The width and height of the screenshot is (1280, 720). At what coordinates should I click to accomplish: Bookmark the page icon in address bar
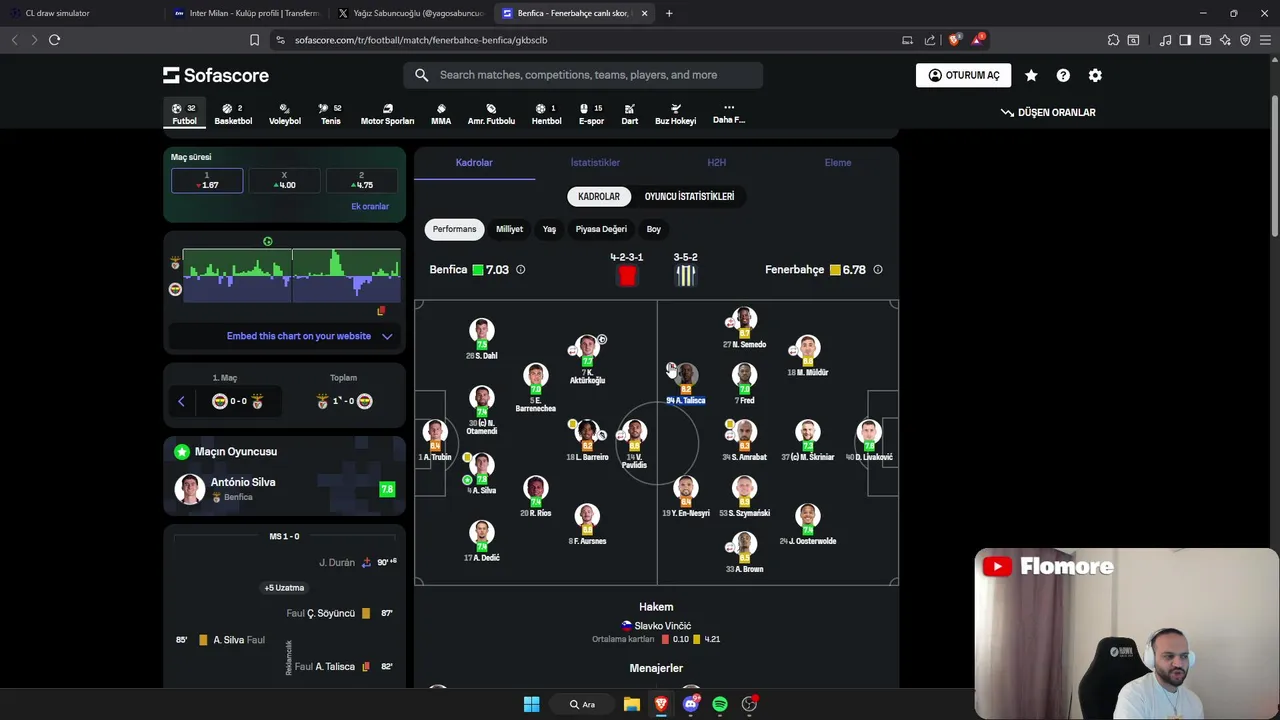tap(254, 40)
